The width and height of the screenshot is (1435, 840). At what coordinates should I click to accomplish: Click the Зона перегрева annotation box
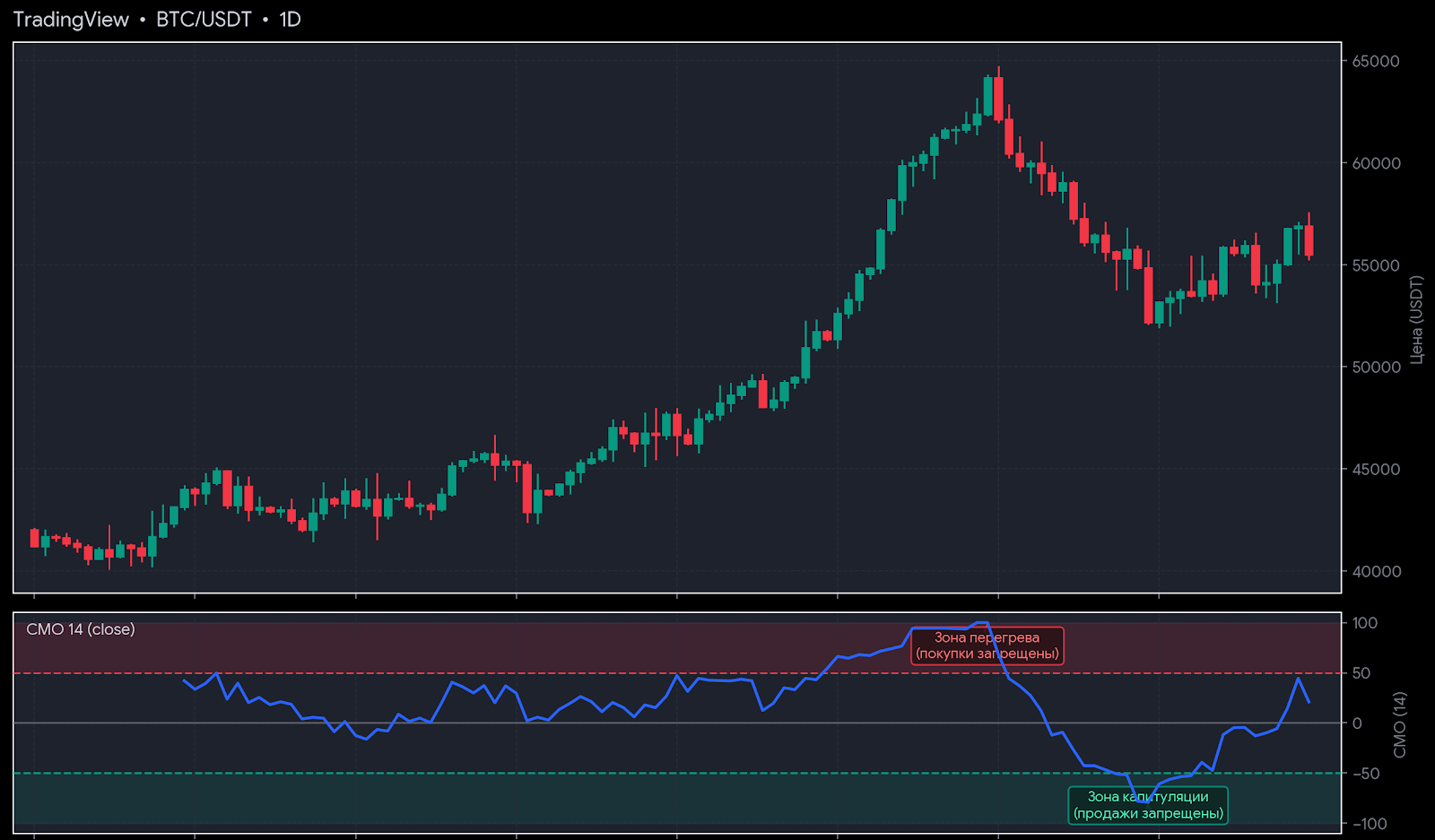coord(987,645)
